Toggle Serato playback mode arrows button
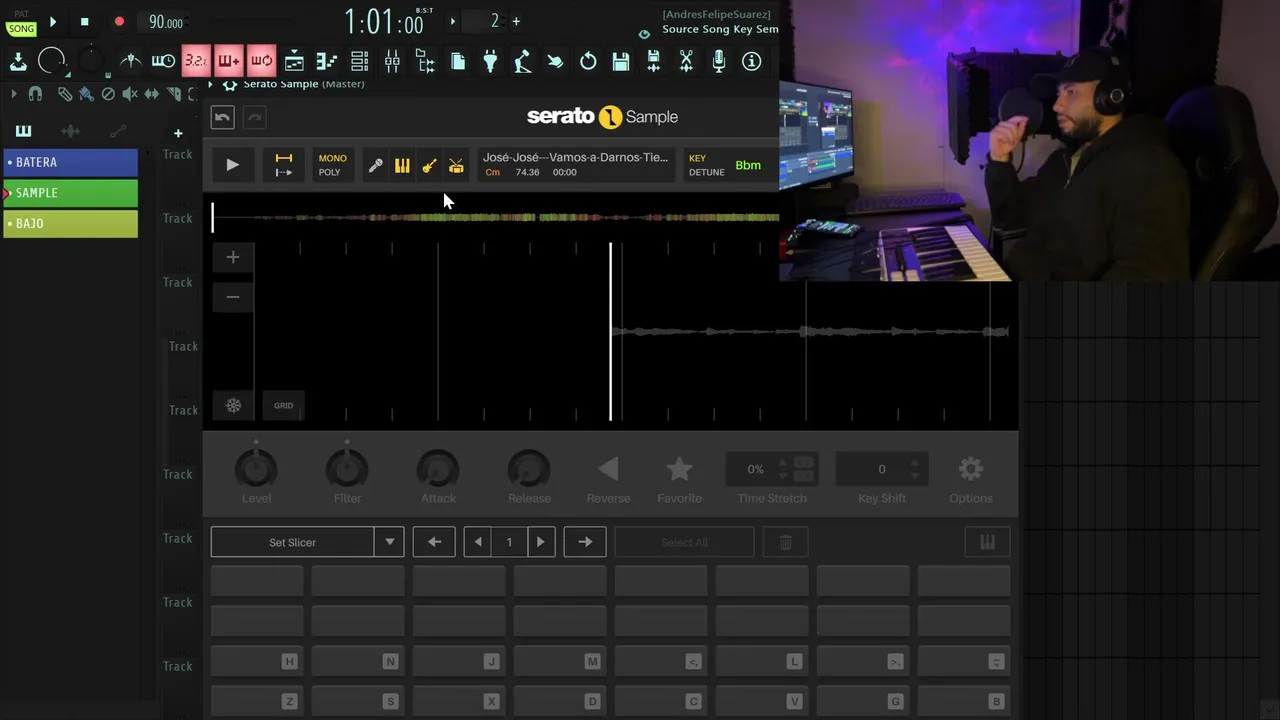This screenshot has height=720, width=1280. click(x=284, y=165)
